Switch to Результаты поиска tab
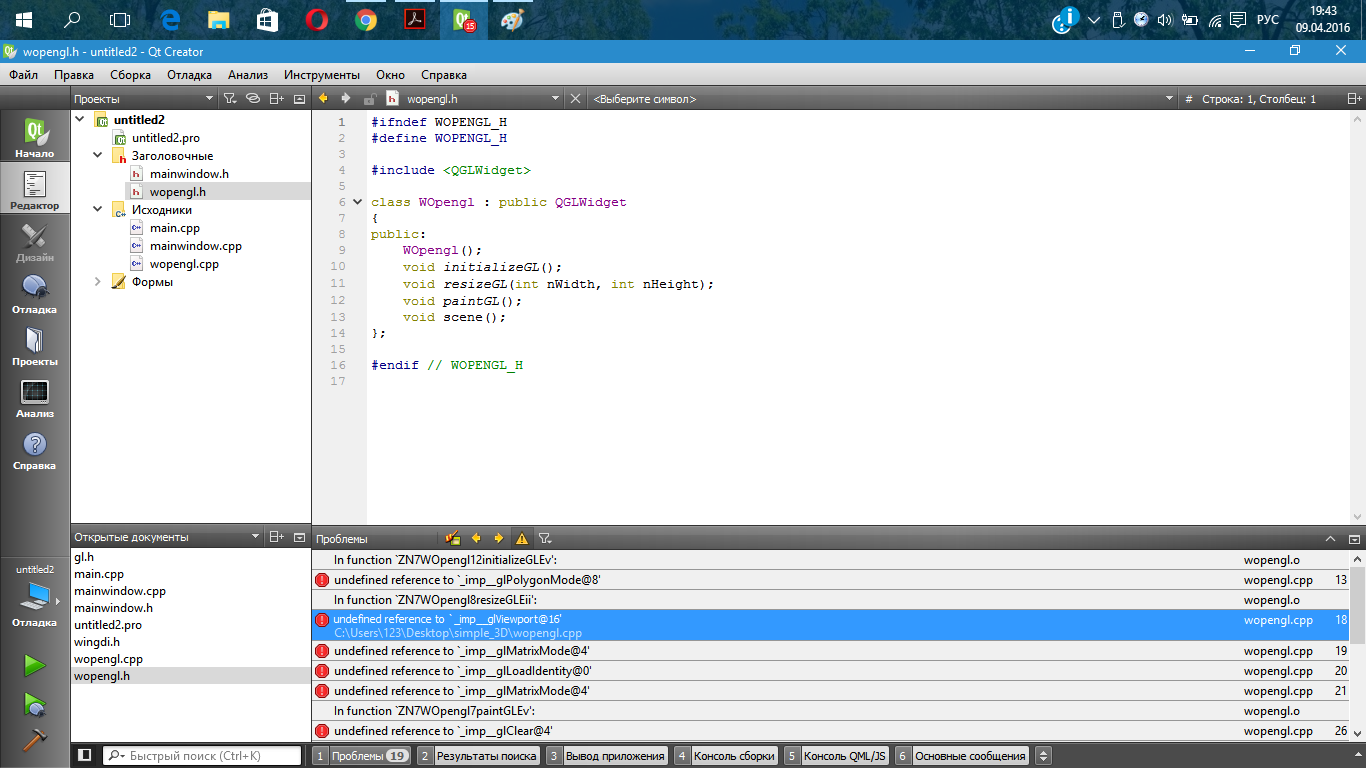The width and height of the screenshot is (1371, 770). pos(478,756)
